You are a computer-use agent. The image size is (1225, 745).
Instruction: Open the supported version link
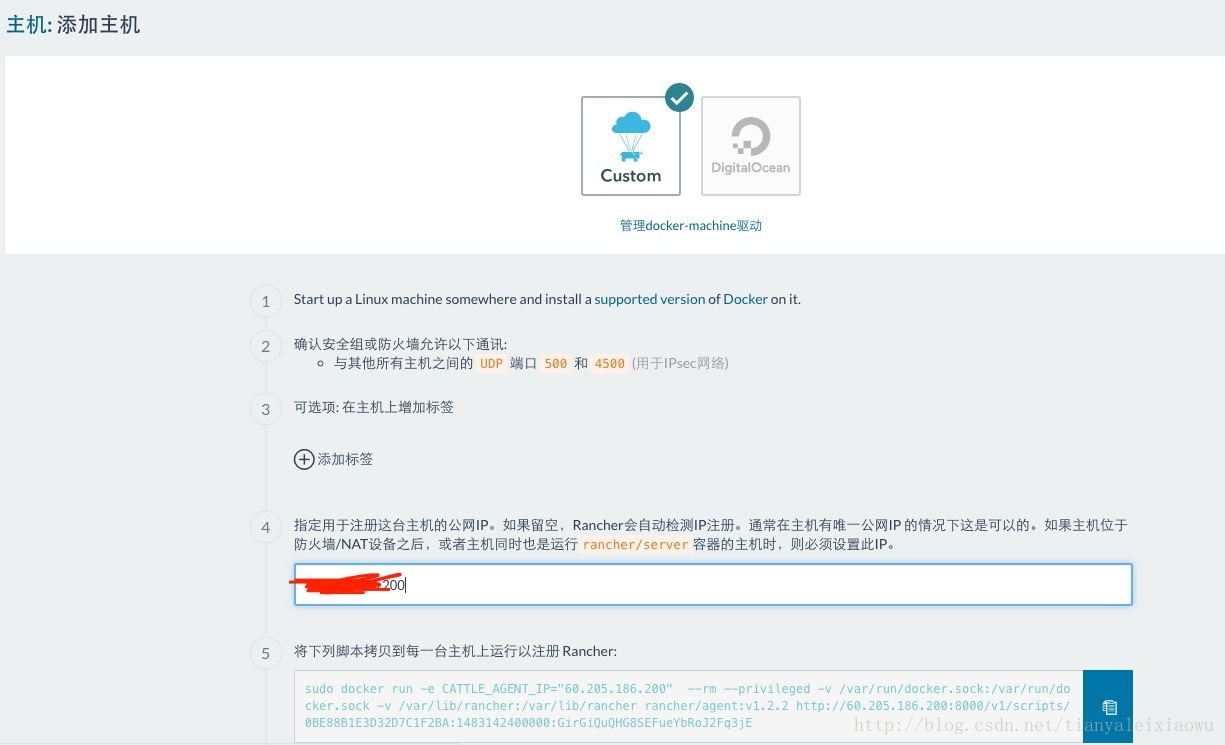coord(650,299)
